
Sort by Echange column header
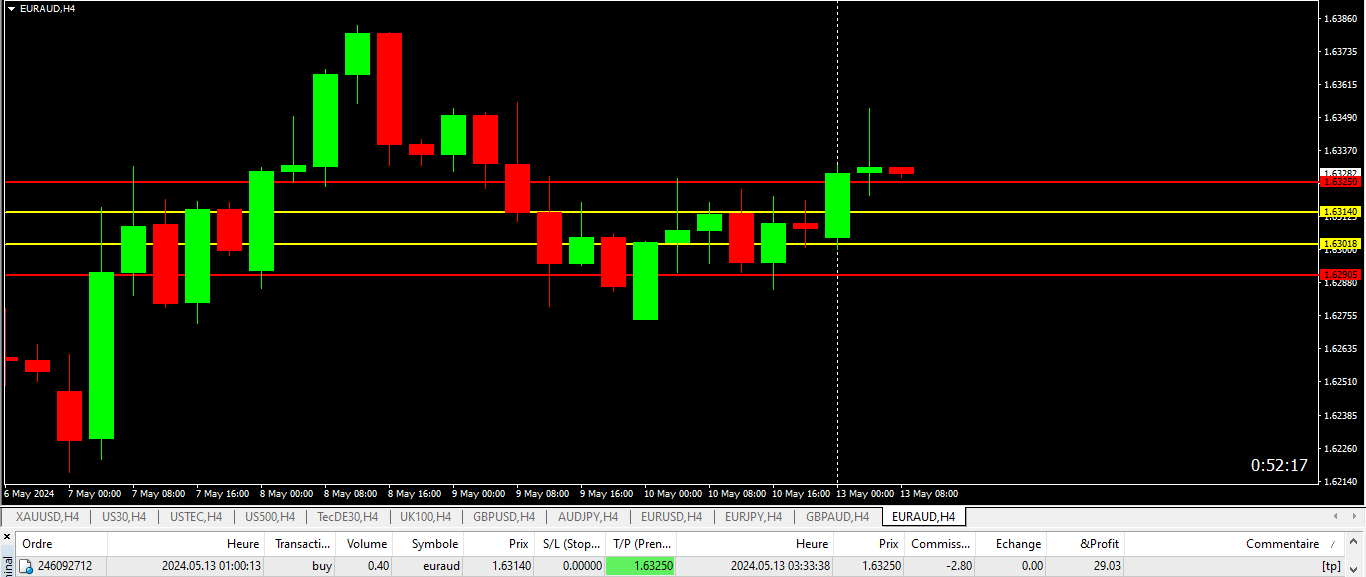point(1009,544)
